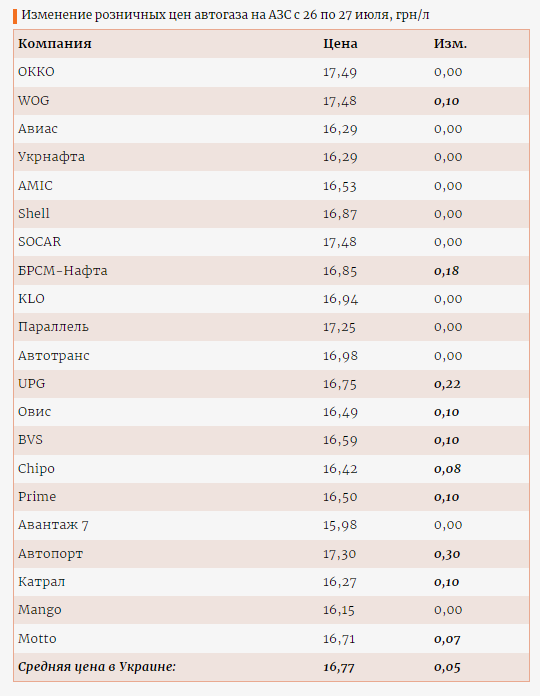Select the Shell company name
Viewport: 540px width, 696px height.
34,214
